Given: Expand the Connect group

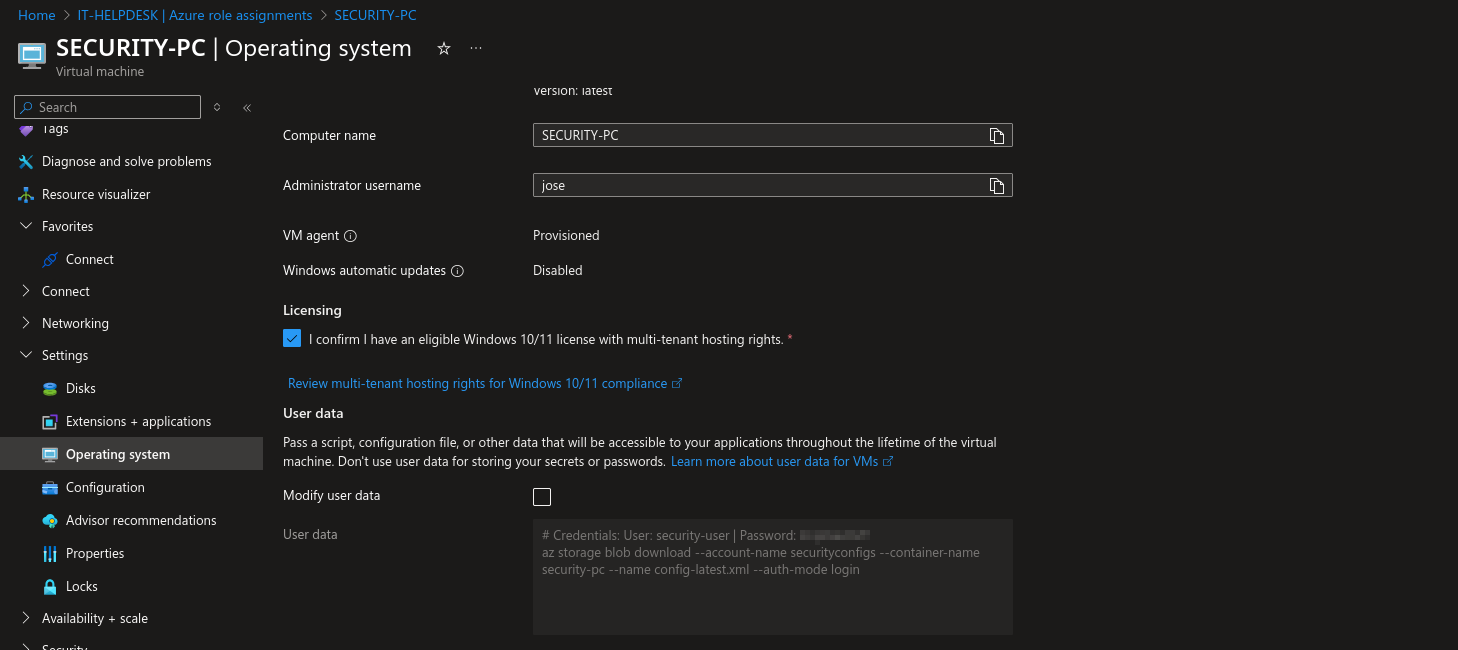Looking at the screenshot, I should [26, 291].
